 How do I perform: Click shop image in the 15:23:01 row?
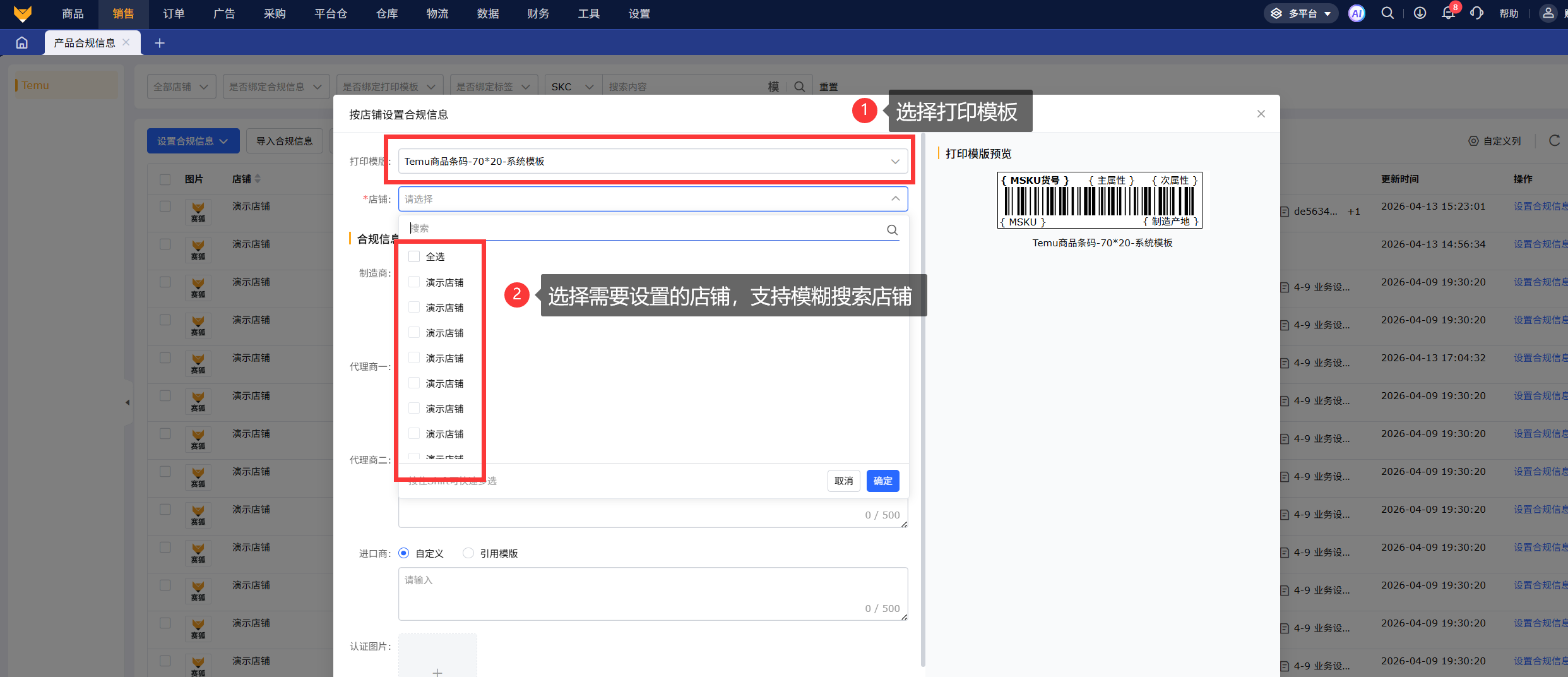coord(198,212)
